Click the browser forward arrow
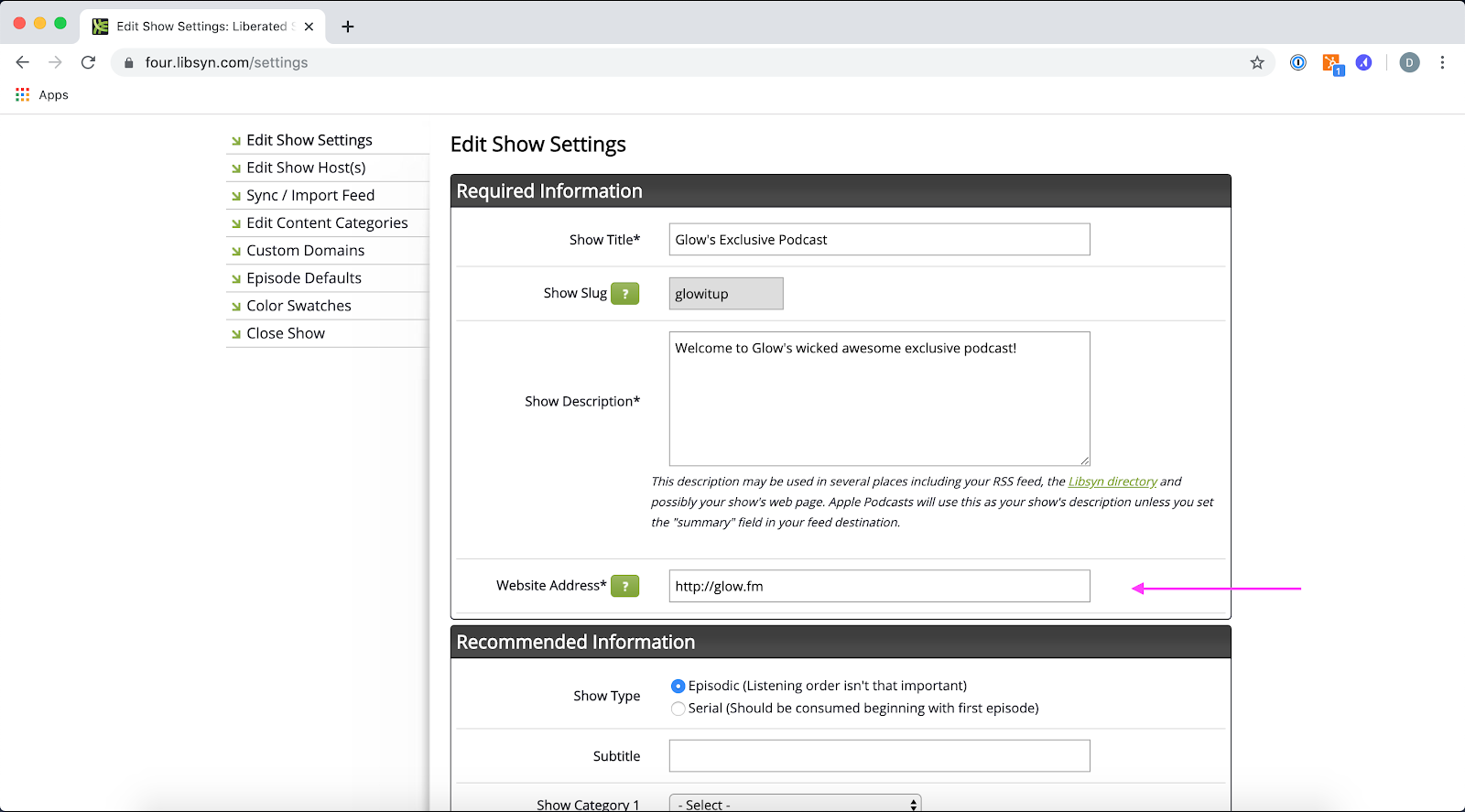This screenshot has width=1465, height=812. click(x=55, y=62)
